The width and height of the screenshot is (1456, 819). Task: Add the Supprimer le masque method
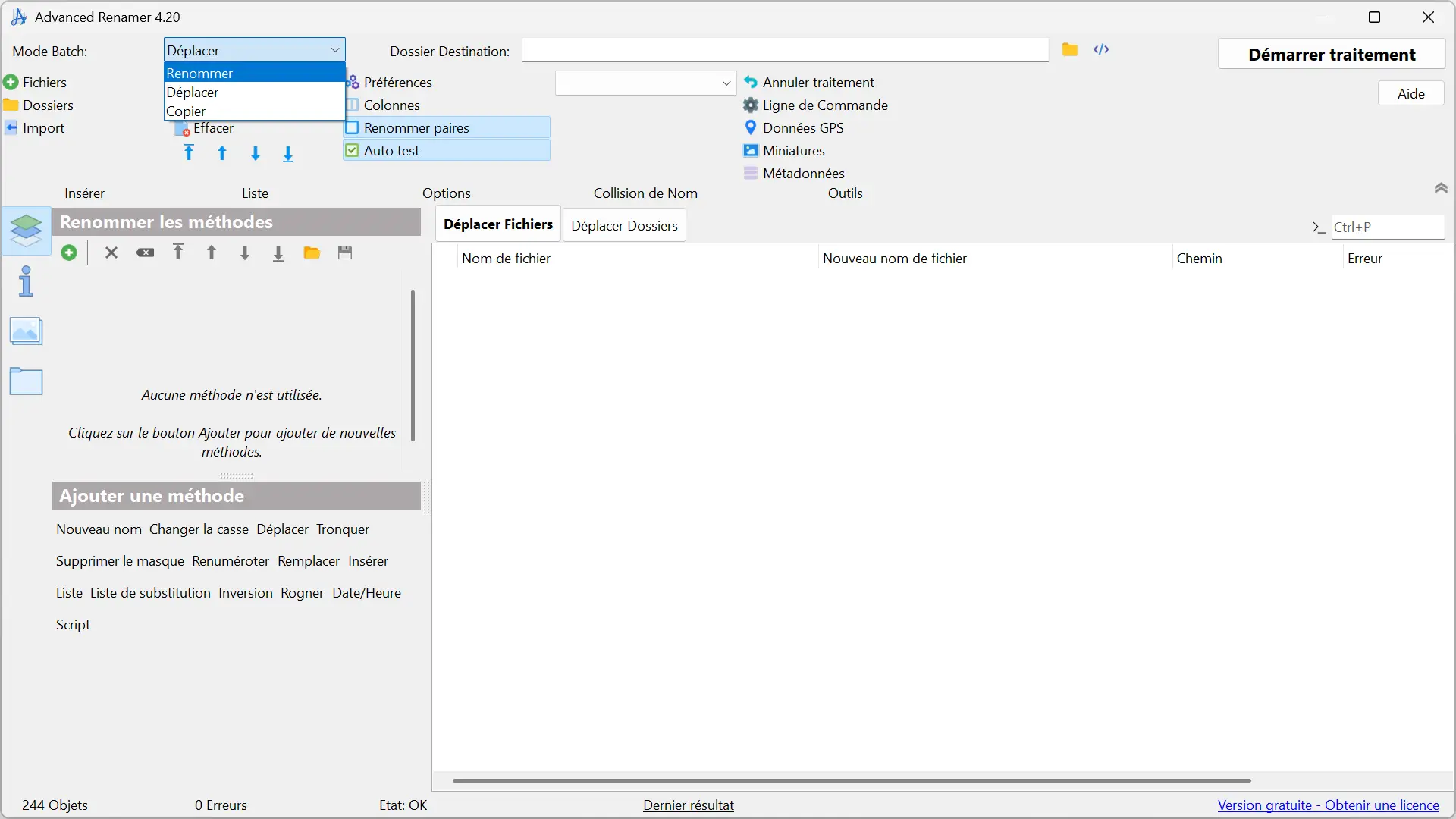(x=120, y=560)
